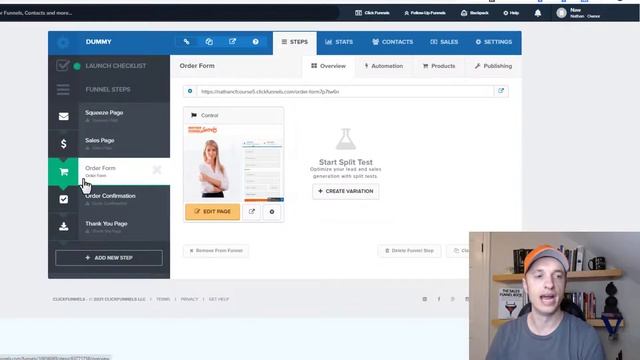Click the Funnel Steps hamburger icon

pyautogui.click(x=63, y=89)
